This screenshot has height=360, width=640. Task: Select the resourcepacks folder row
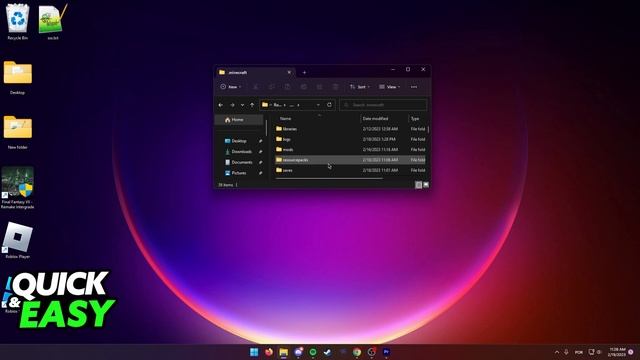click(350, 160)
